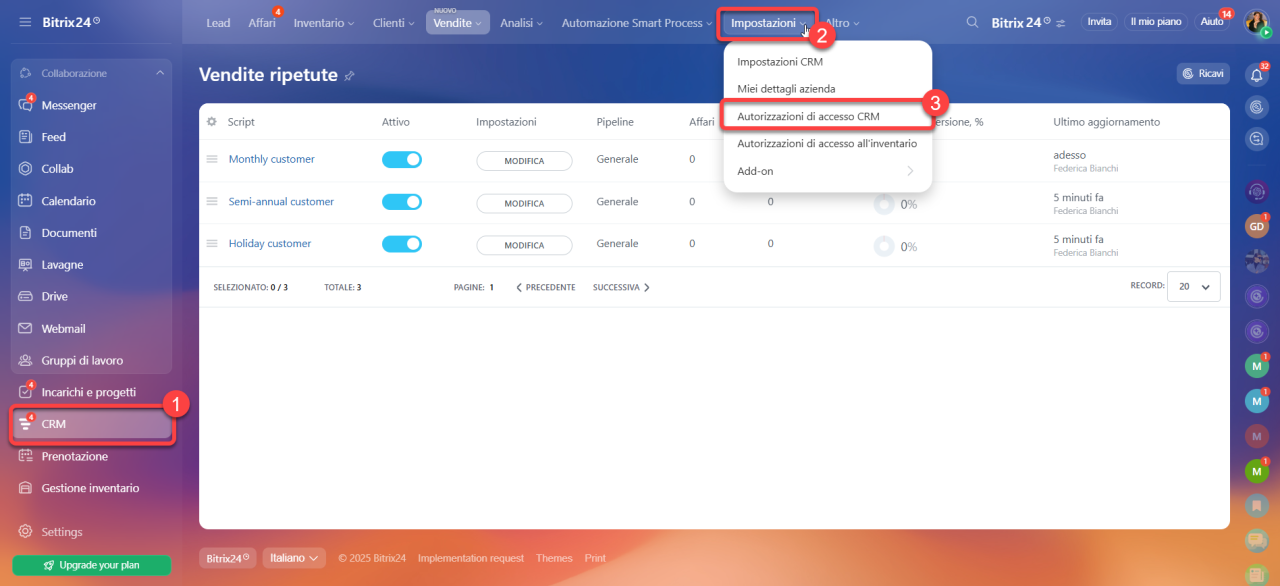Open Gestione inventario in the sidebar
Viewport: 1280px width, 586px height.
pos(92,488)
